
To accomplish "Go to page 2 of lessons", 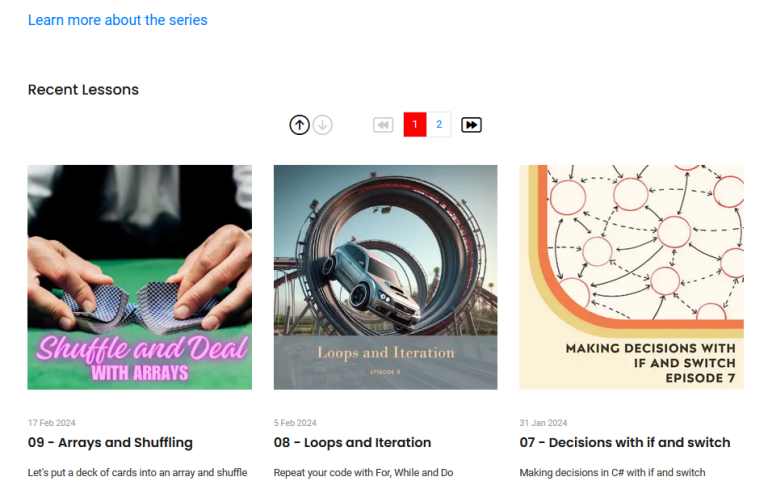I will 439,125.
